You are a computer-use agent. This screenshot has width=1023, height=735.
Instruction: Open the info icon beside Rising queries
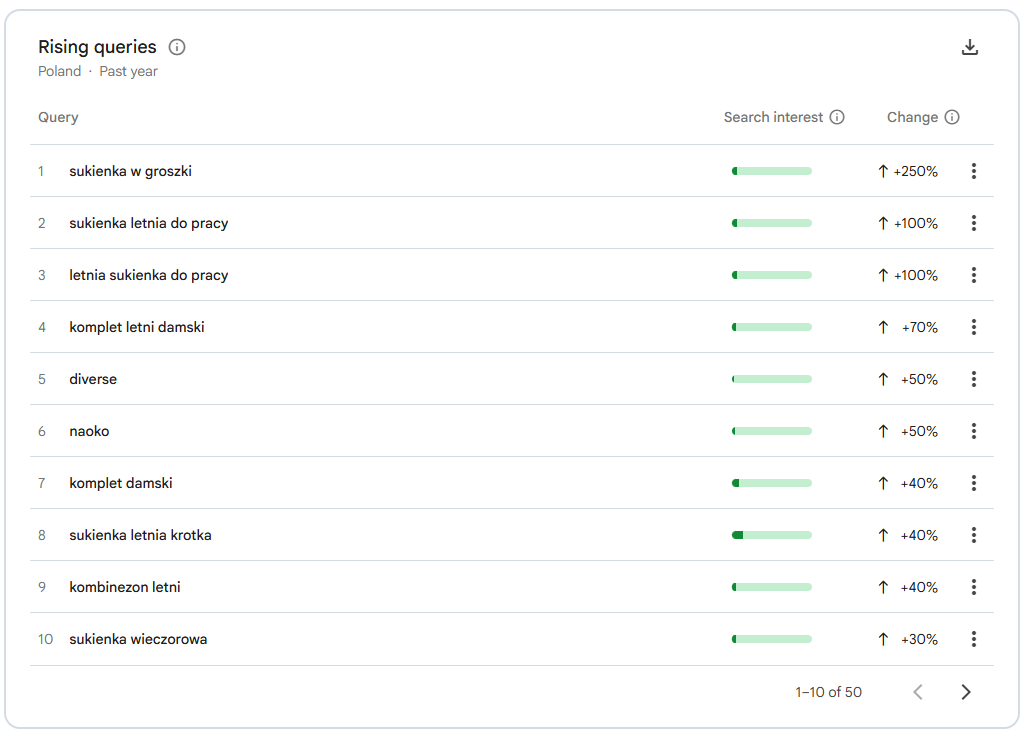pyautogui.click(x=177, y=47)
